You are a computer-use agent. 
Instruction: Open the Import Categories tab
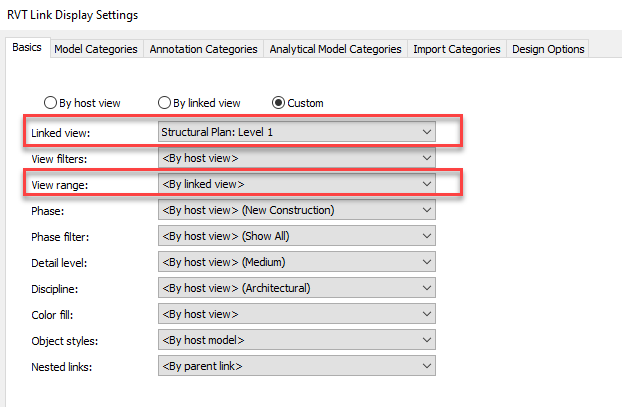(457, 49)
